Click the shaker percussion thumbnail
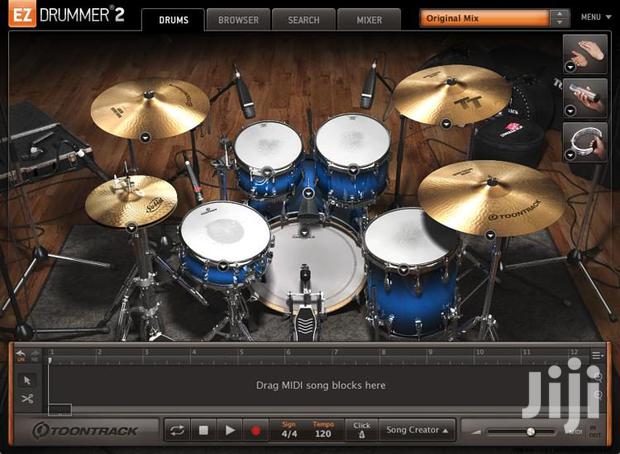This screenshot has width=620, height=454. (585, 98)
